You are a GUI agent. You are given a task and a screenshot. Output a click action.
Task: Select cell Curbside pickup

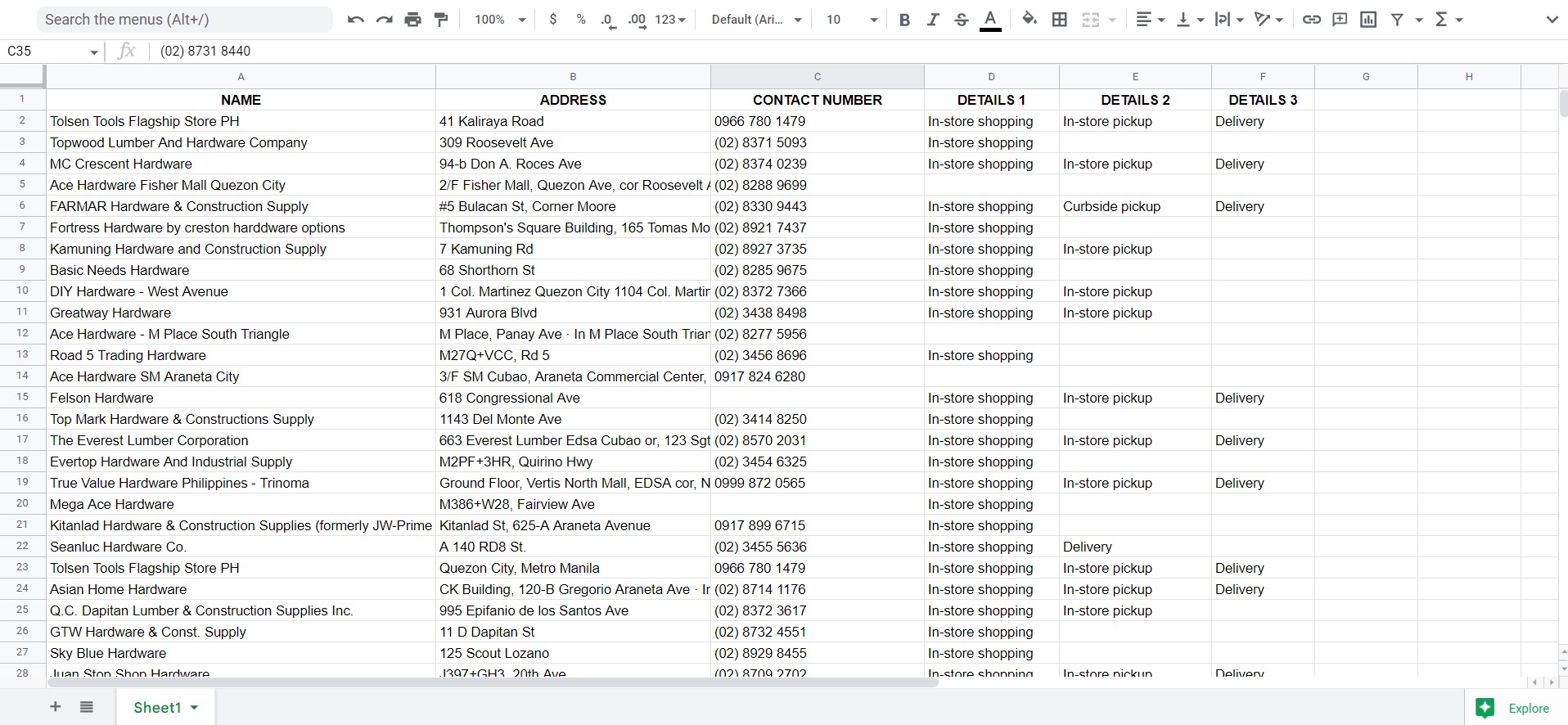point(1135,206)
